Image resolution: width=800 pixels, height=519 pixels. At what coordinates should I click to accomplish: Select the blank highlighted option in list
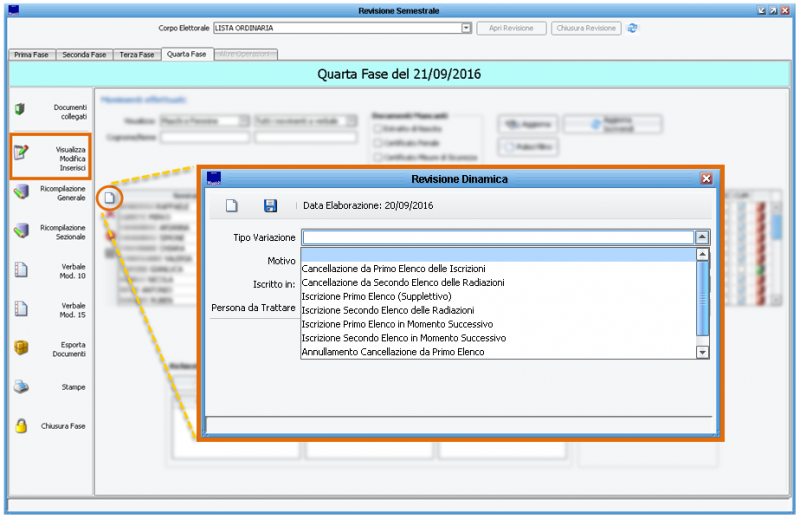click(498, 255)
